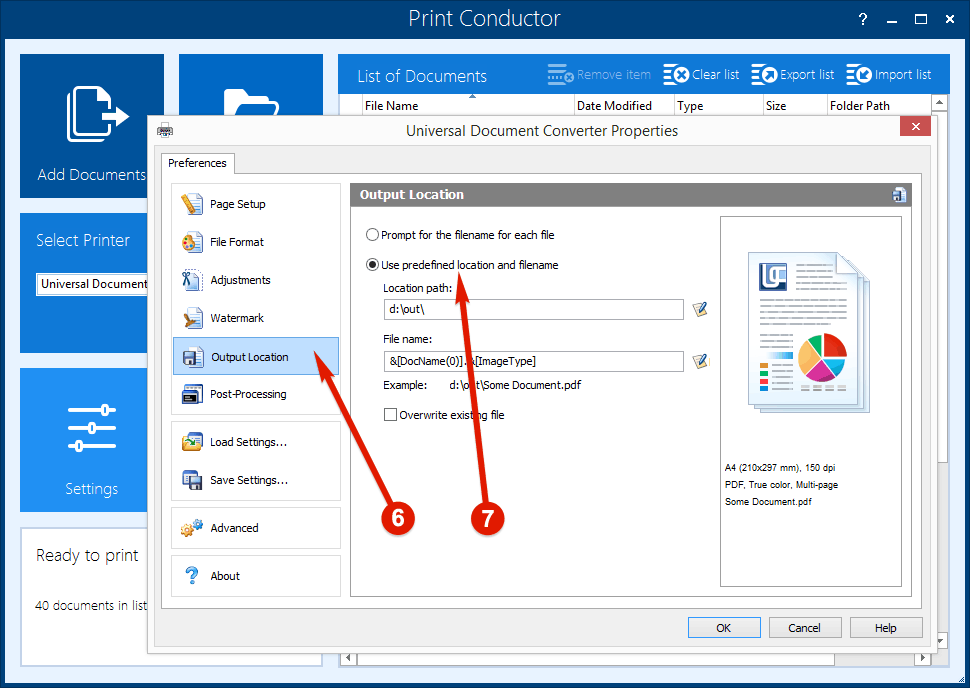Click Import list in toolbar
Screen dimensions: 970x688
tap(888, 75)
